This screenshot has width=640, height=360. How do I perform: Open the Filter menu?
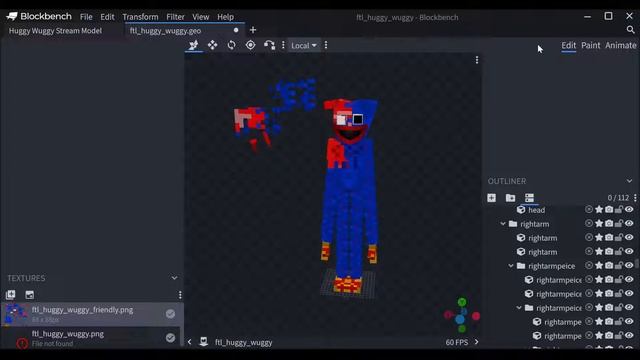[x=176, y=17]
